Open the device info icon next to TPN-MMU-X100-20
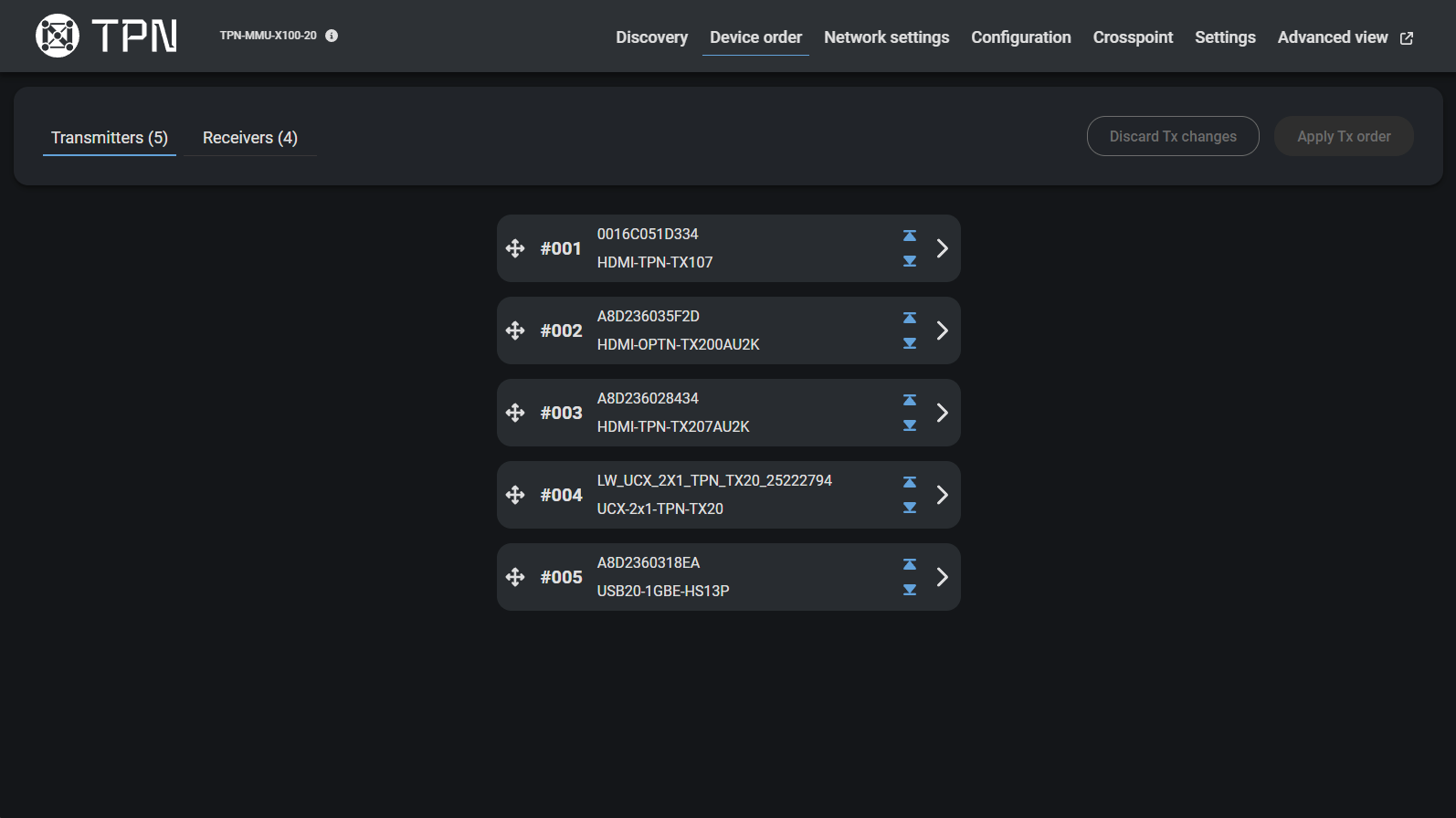 coord(332,36)
